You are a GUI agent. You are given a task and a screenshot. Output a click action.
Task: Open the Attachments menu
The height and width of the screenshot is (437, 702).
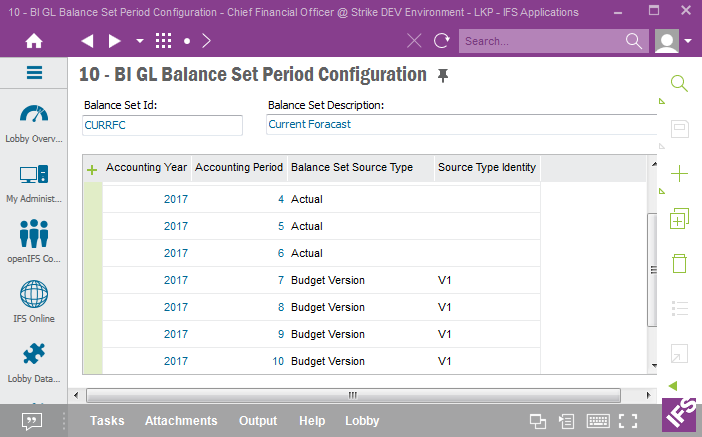coord(181,421)
